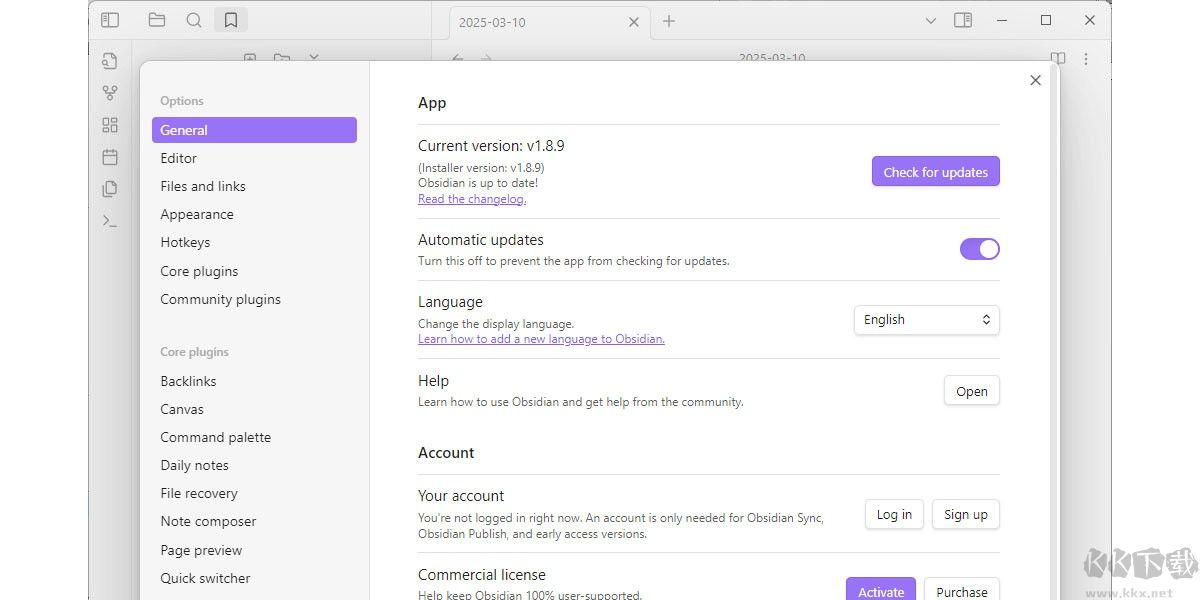Select General in the settings sidebar

[254, 130]
